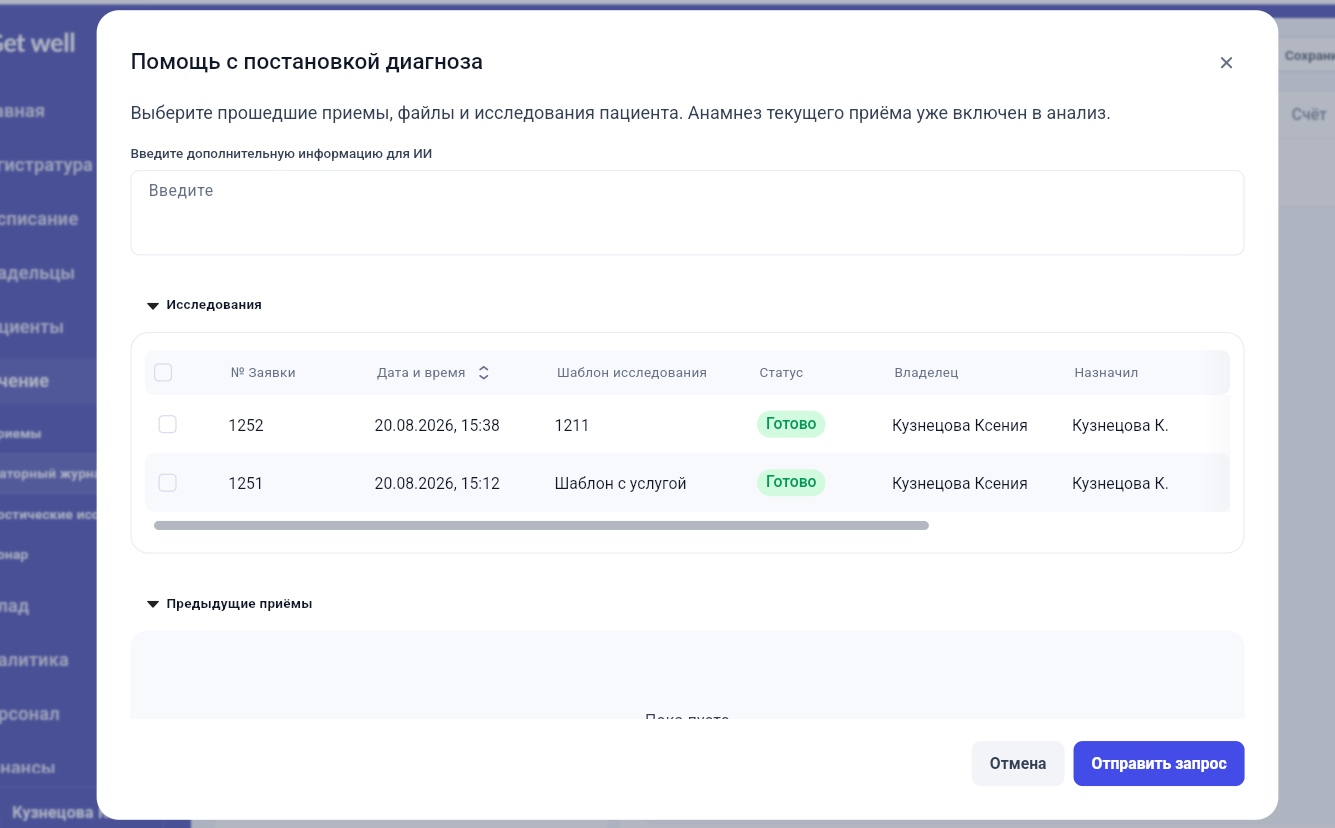Close the diagnosis help dialog
This screenshot has height=828, width=1335.
click(x=1226, y=63)
